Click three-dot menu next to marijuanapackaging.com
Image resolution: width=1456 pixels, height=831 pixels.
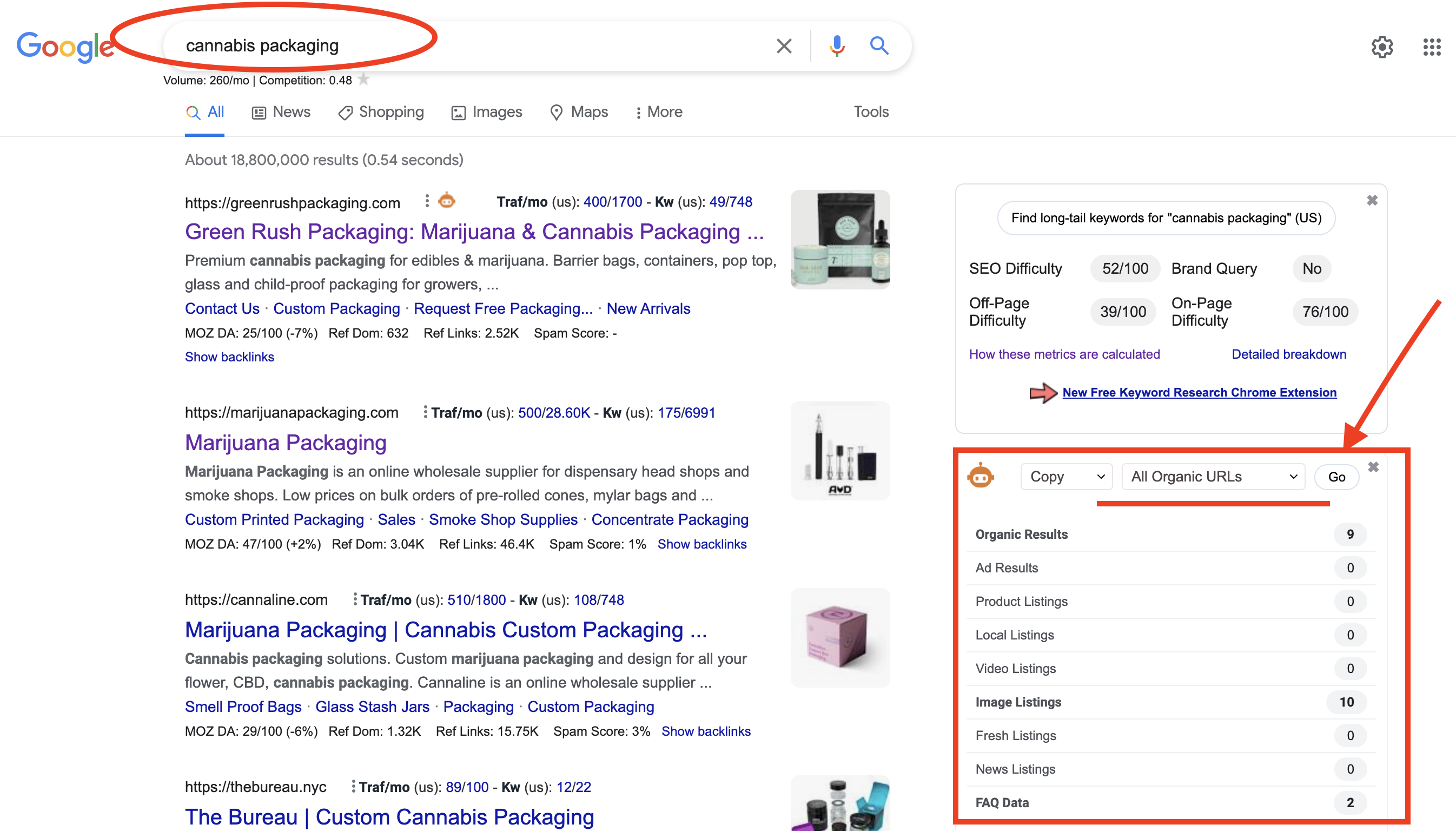[x=425, y=412]
